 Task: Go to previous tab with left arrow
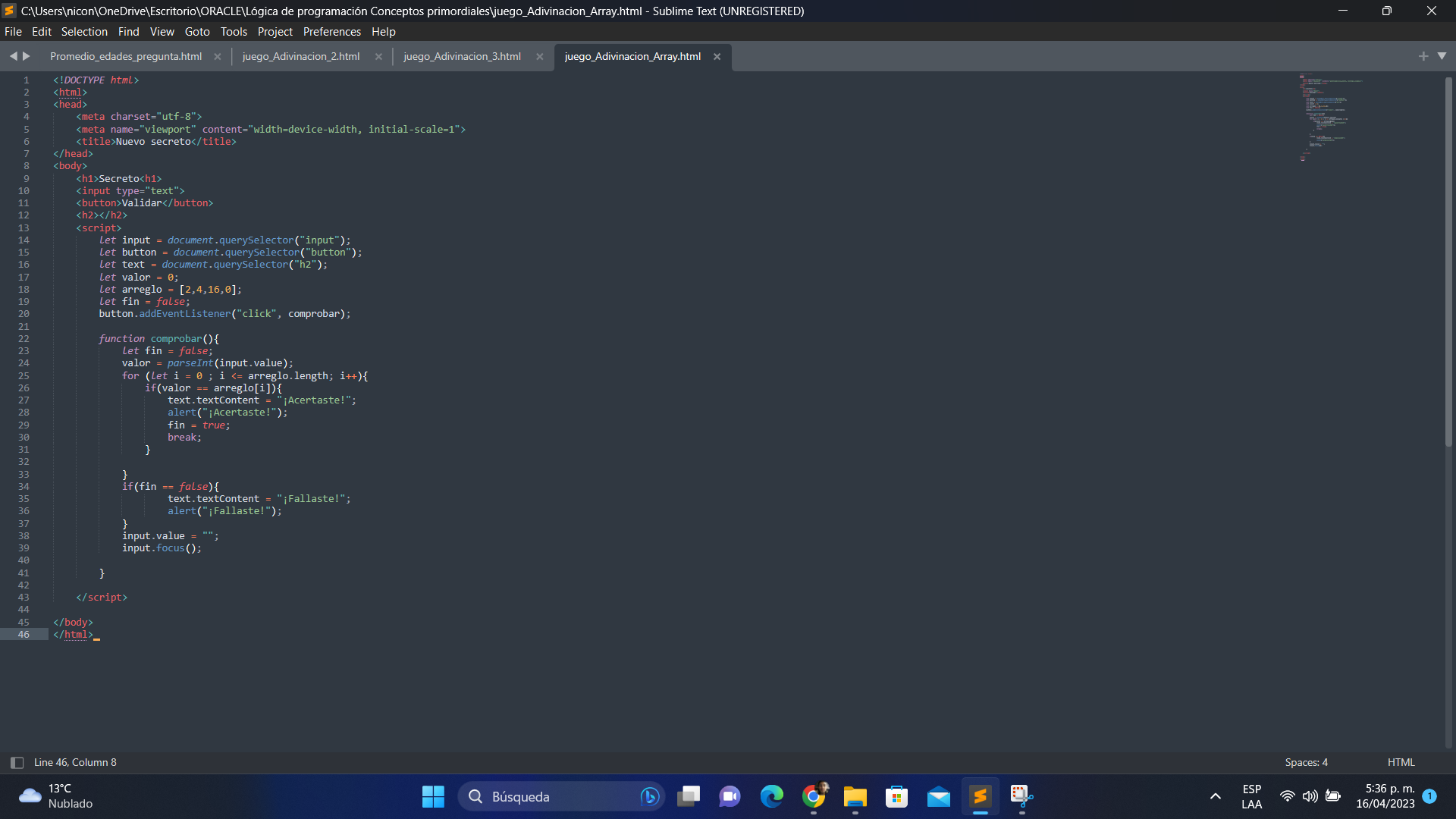13,56
